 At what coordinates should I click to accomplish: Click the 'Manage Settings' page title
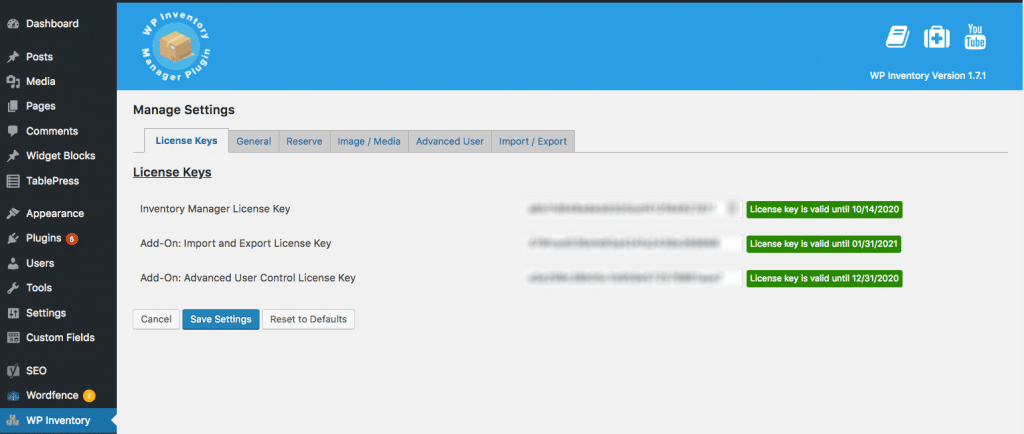[184, 110]
